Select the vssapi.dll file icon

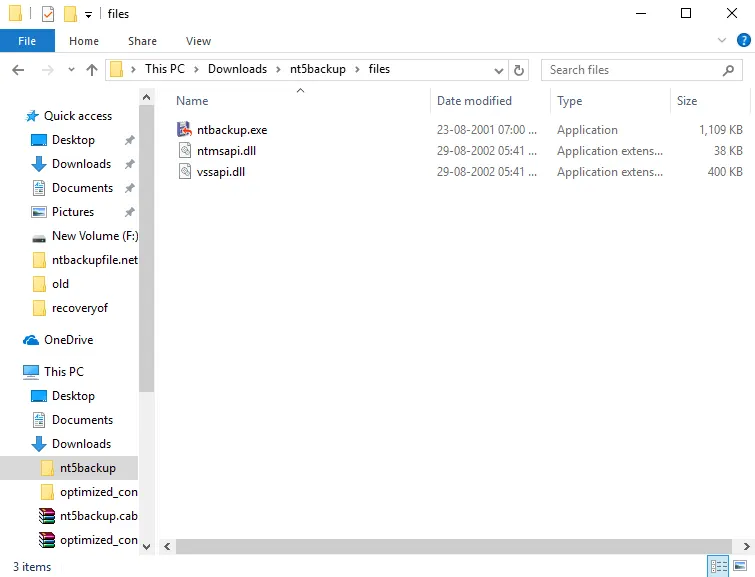click(185, 172)
